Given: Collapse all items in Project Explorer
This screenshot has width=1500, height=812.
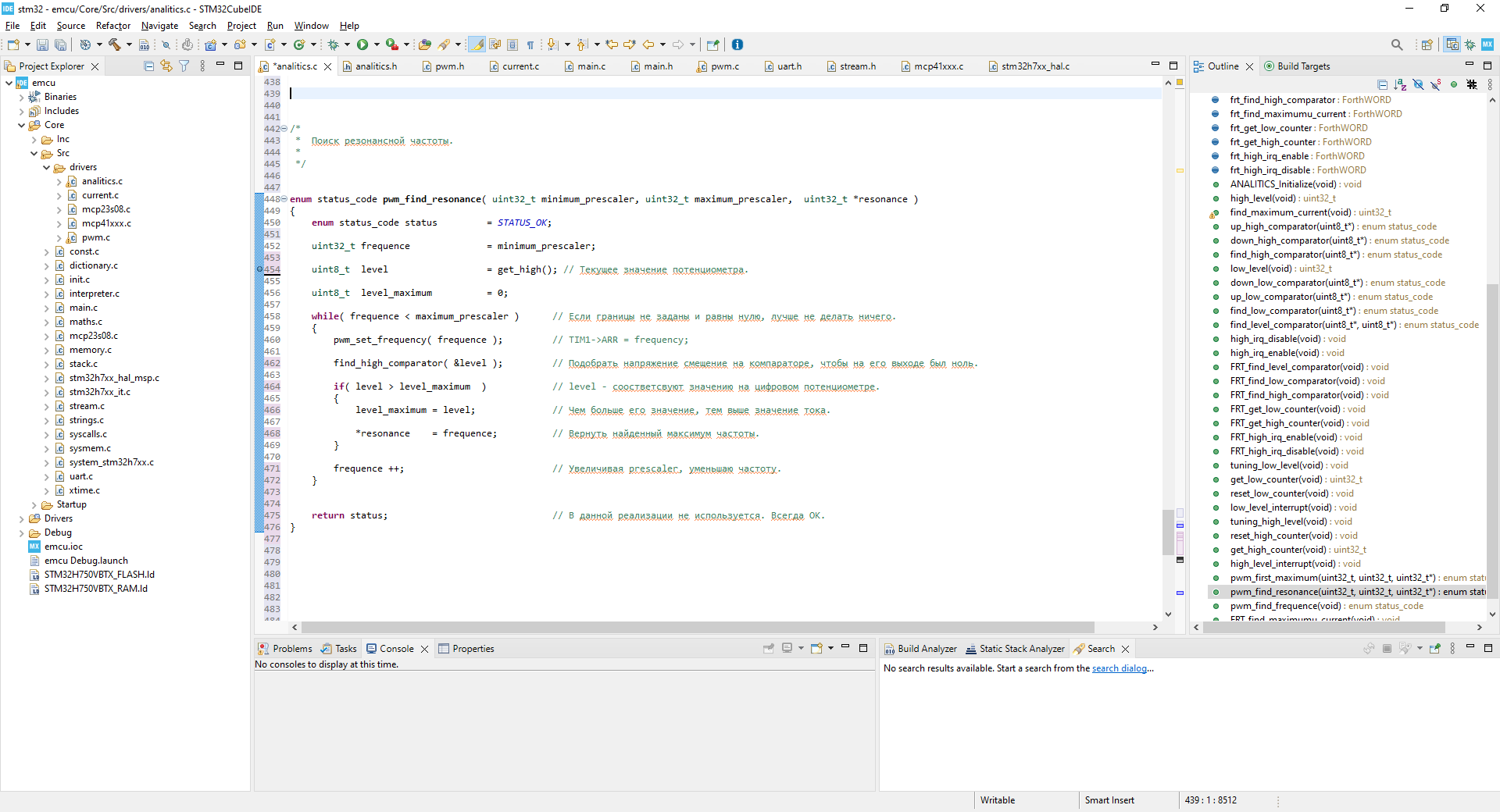Looking at the screenshot, I should pyautogui.click(x=148, y=66).
